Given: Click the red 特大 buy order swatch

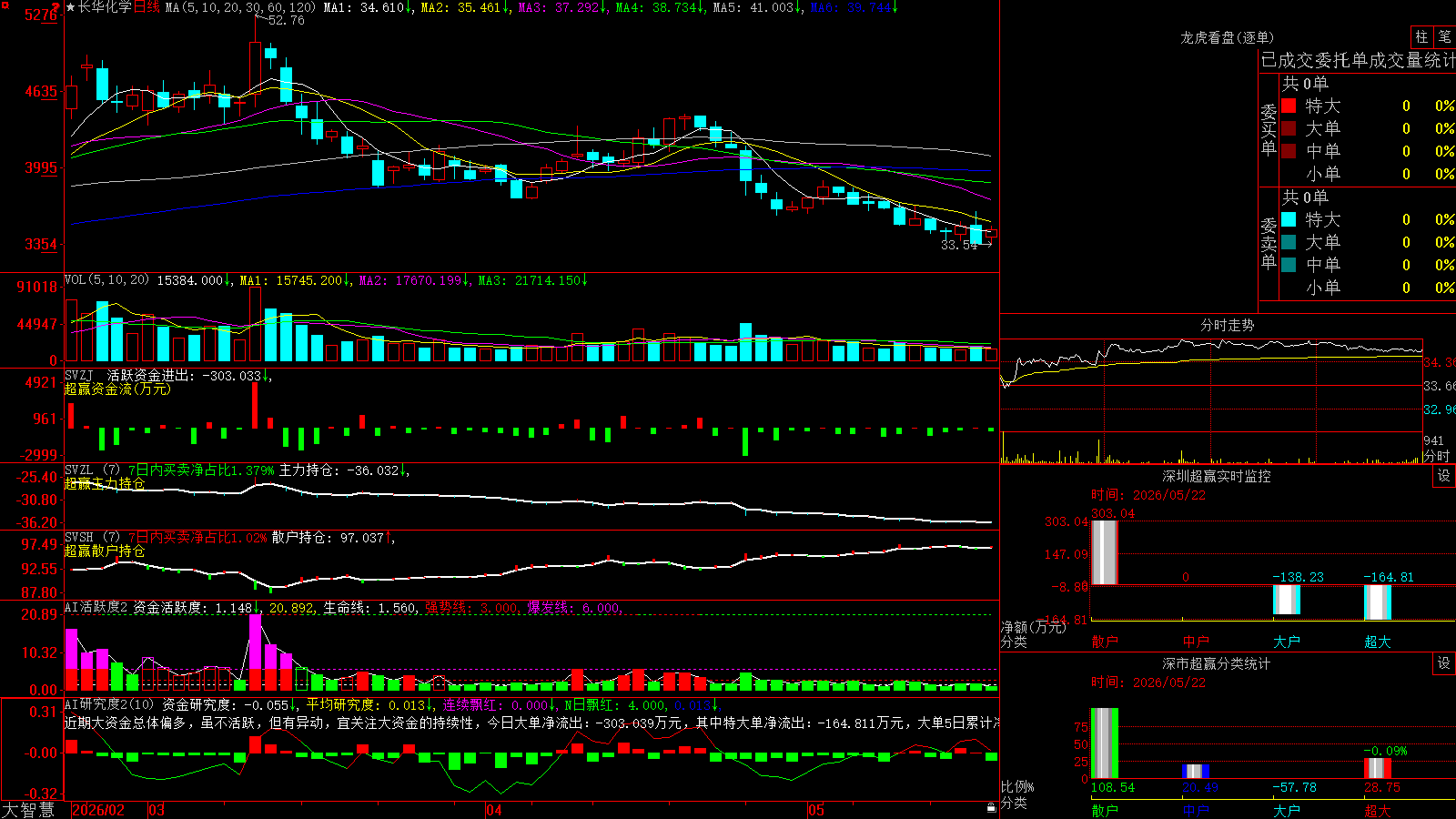Looking at the screenshot, I should click(1289, 106).
